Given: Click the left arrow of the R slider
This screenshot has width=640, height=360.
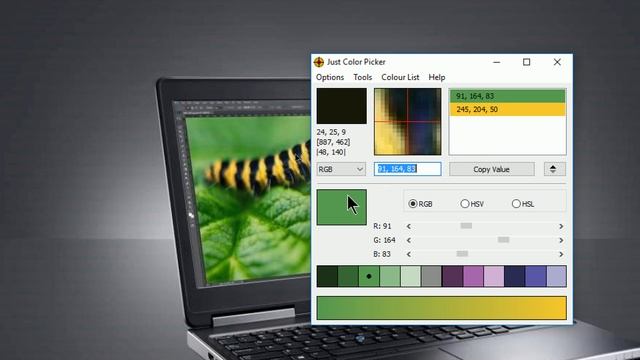Looking at the screenshot, I should [x=409, y=227].
